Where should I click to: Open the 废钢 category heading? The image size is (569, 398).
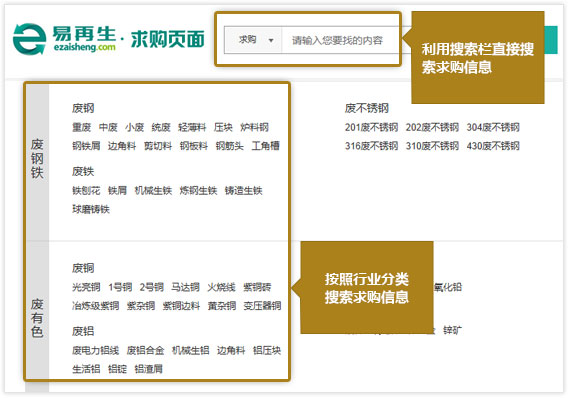(83, 108)
